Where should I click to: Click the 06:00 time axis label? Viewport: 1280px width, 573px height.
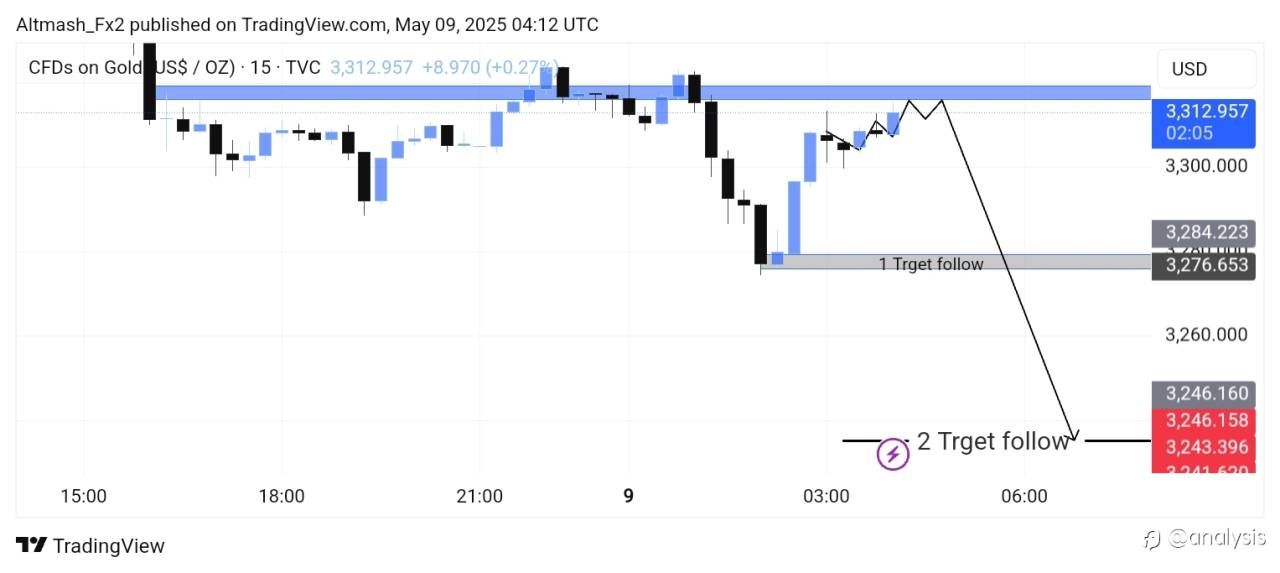(x=1024, y=496)
